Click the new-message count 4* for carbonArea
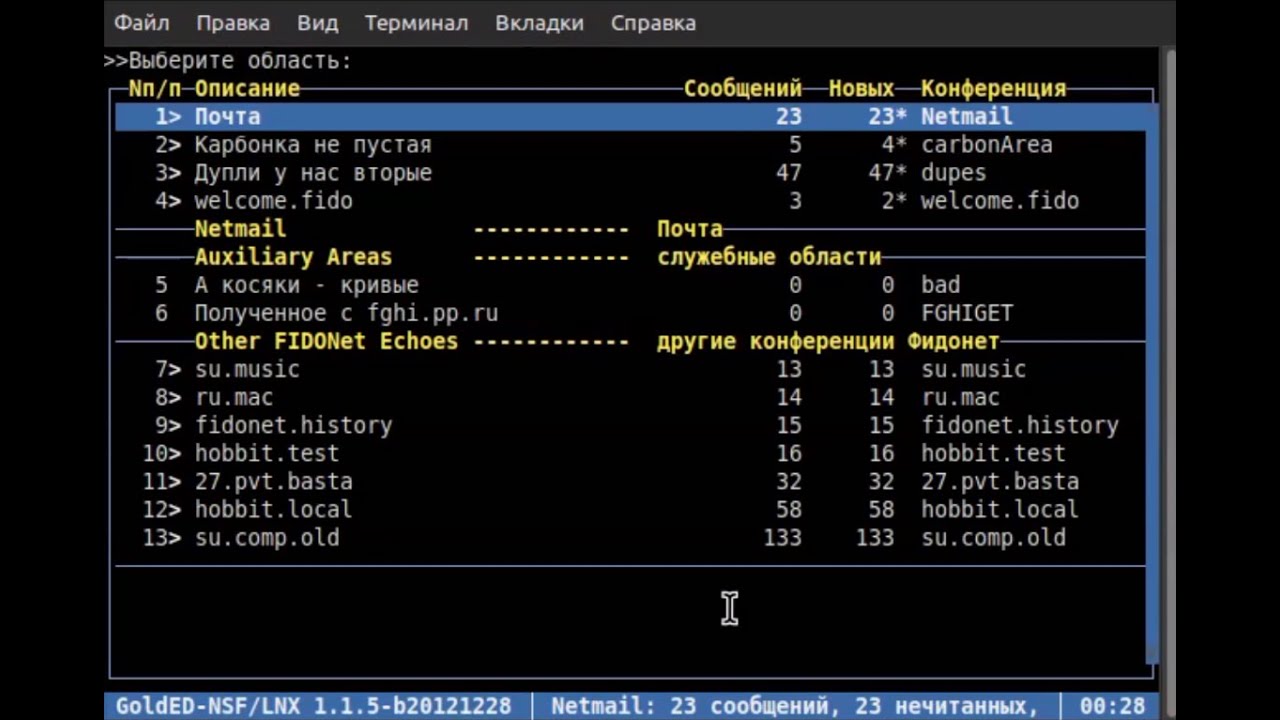1280x720 pixels. click(x=894, y=145)
